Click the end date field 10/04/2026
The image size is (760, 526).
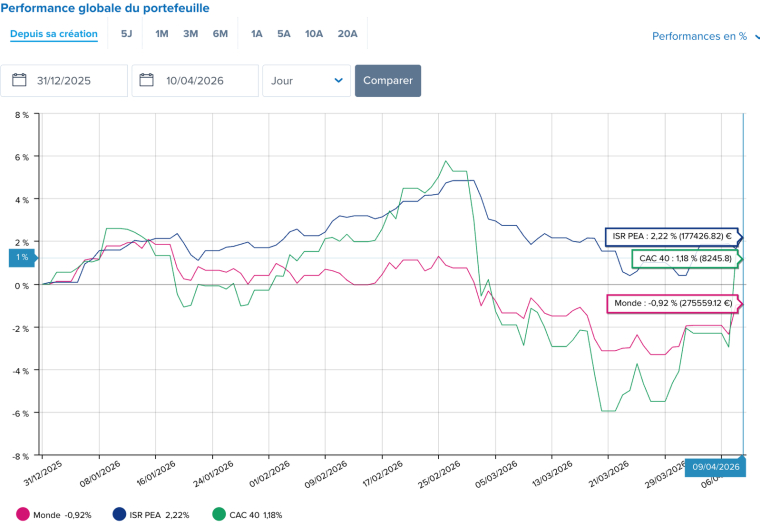[x=205, y=81]
